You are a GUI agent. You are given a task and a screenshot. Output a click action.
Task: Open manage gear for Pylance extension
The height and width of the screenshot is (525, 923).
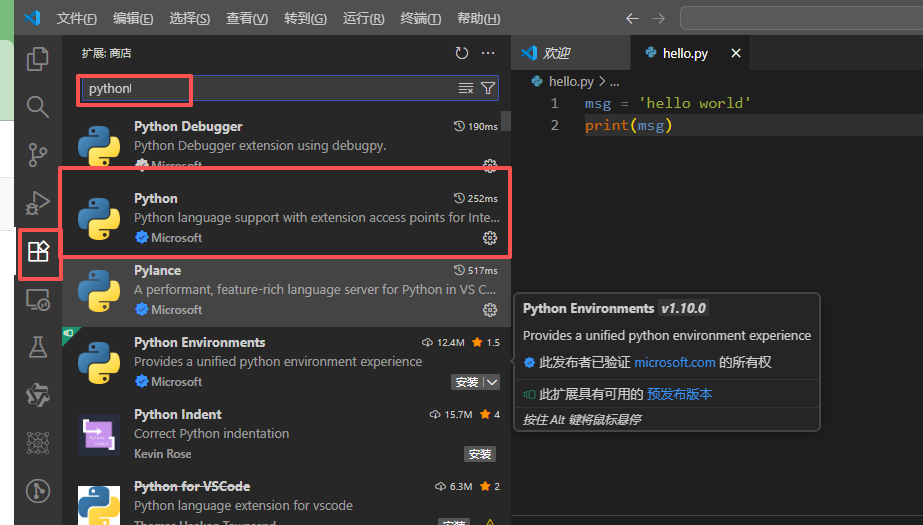tap(490, 310)
